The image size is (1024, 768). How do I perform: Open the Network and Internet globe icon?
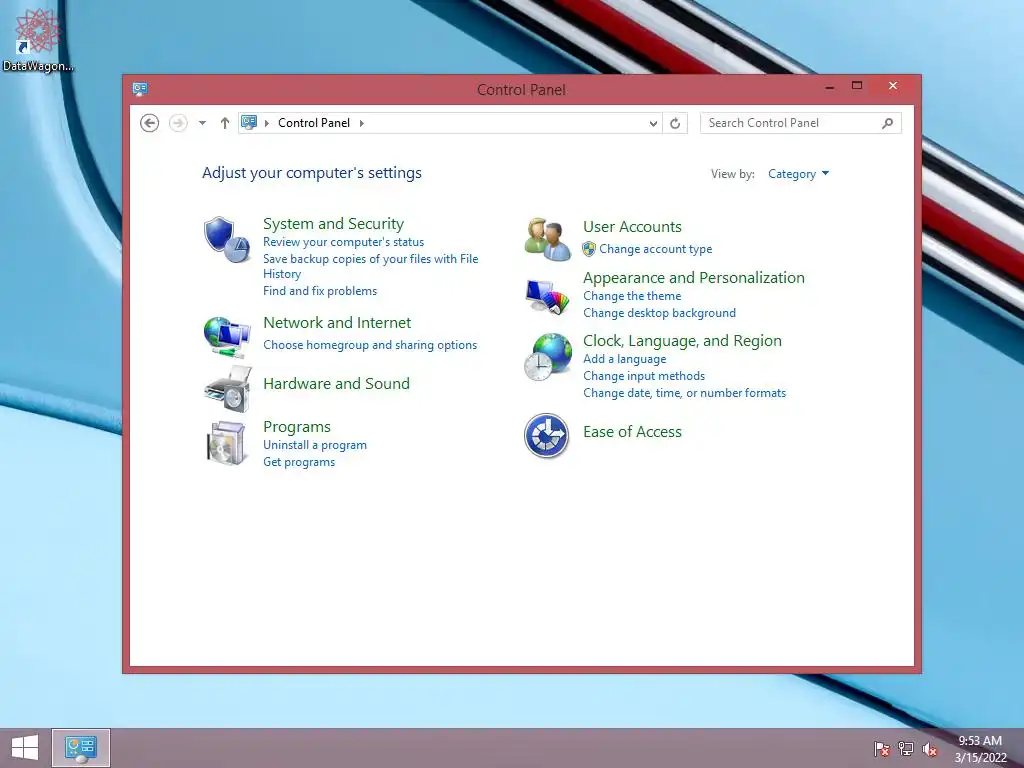227,336
